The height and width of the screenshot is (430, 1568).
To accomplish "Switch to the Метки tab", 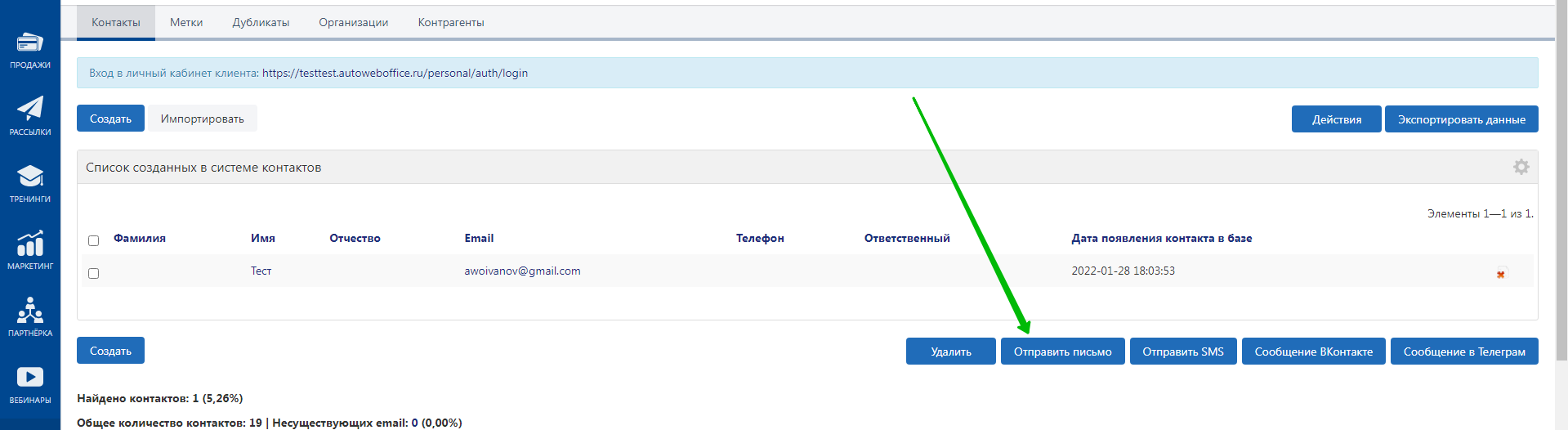I will [186, 22].
